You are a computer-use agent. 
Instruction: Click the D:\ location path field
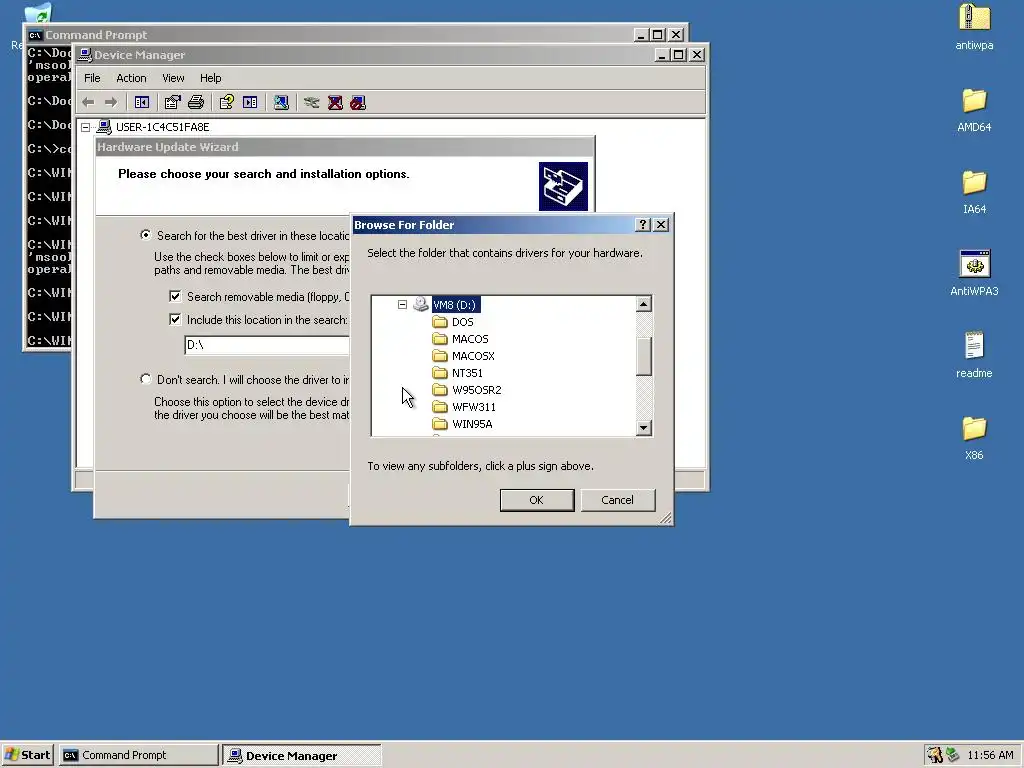(x=267, y=345)
